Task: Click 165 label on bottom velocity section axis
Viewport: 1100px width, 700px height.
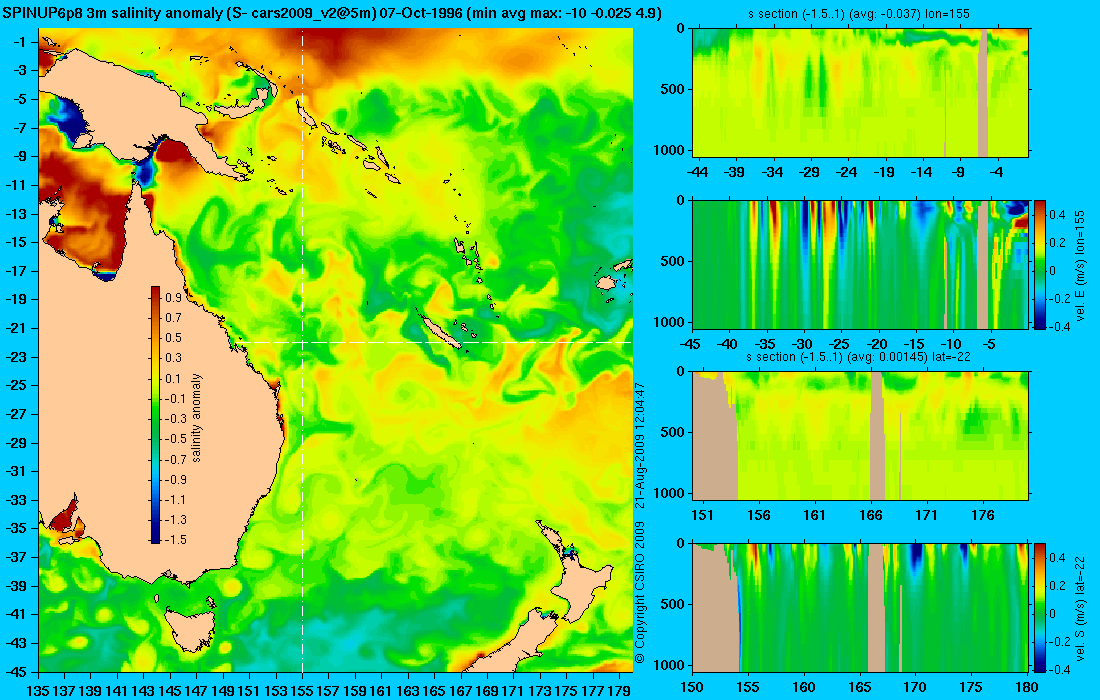Action: pyautogui.click(x=859, y=687)
